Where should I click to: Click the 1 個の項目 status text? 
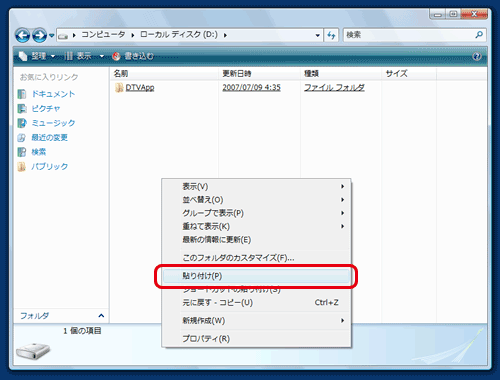(82, 331)
